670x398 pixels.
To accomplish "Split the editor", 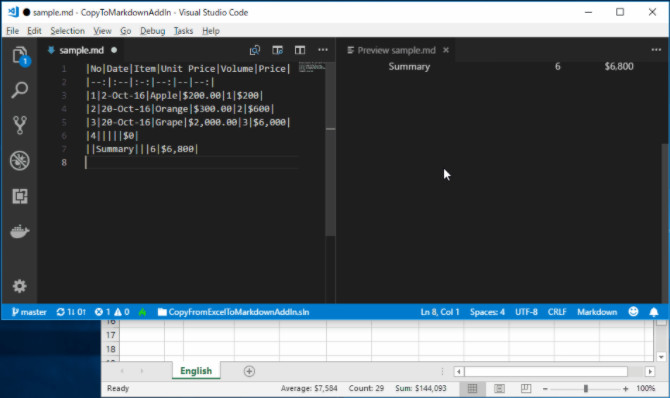I will (x=300, y=50).
